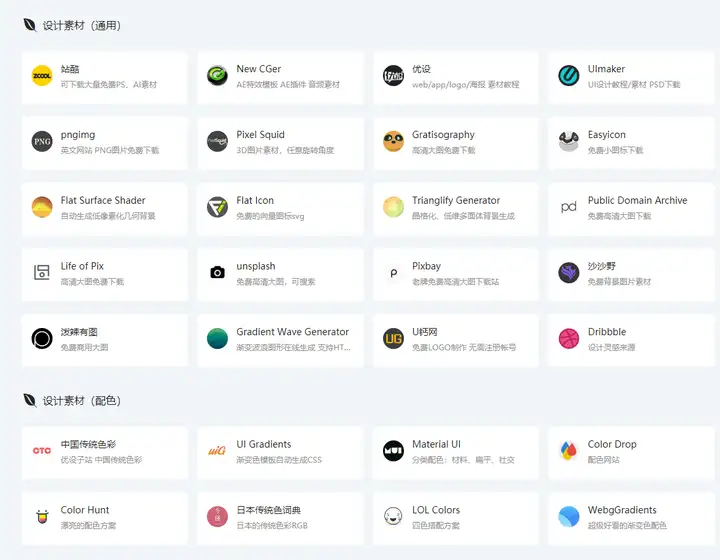Open the WebgGradients title link
The image size is (720, 560).
tap(622, 510)
